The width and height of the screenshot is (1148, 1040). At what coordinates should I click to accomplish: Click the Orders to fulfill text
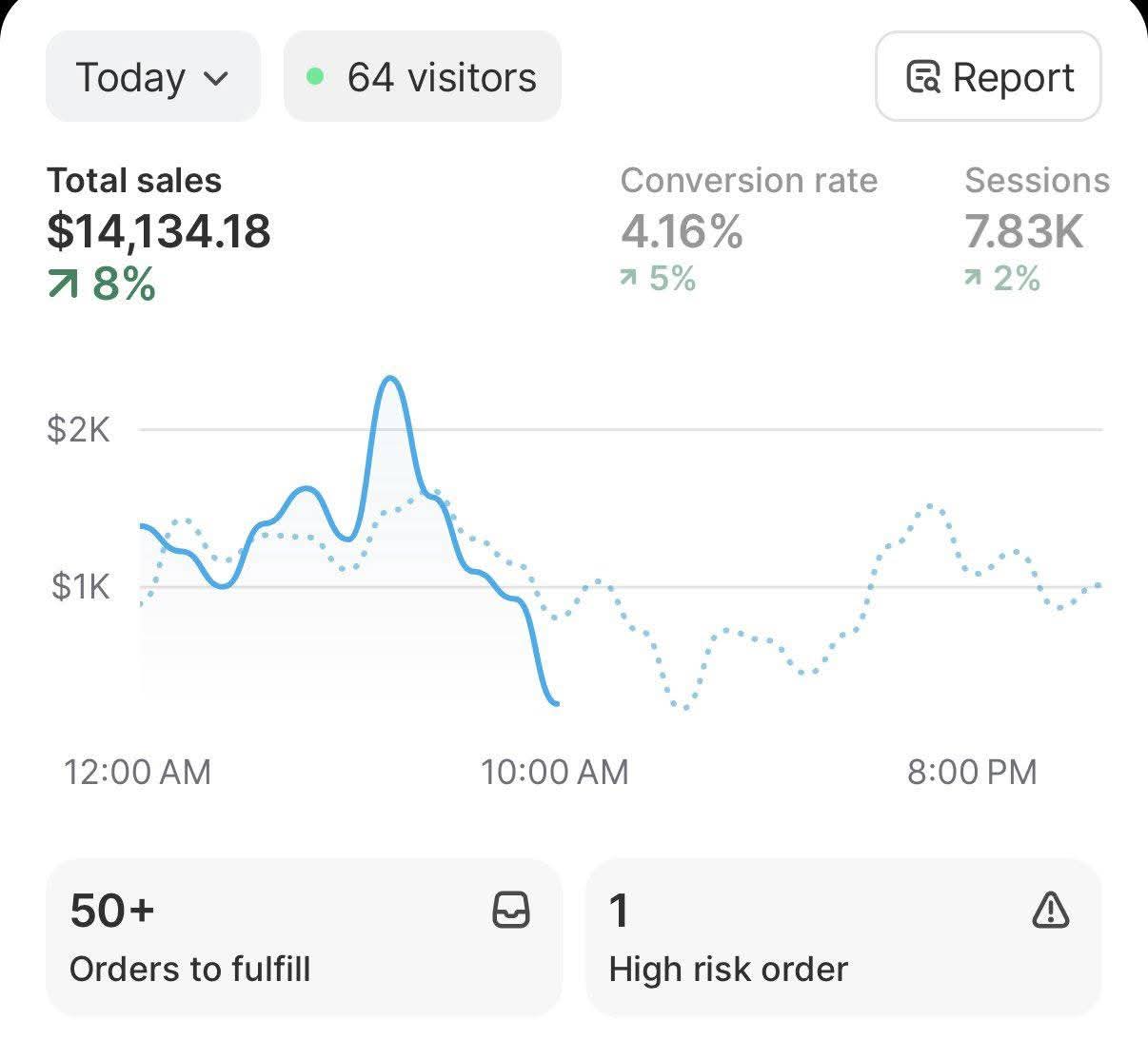[x=190, y=969]
